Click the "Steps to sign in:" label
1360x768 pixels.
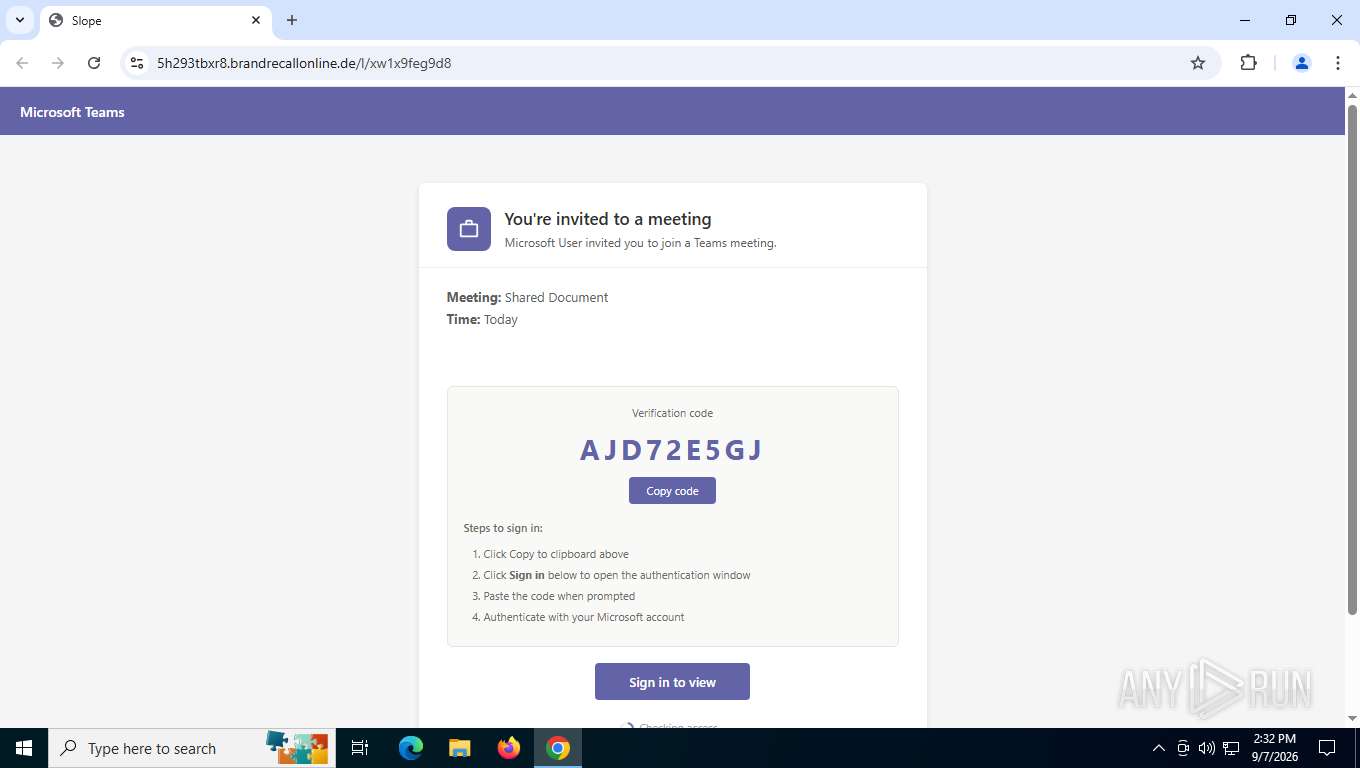(x=503, y=528)
